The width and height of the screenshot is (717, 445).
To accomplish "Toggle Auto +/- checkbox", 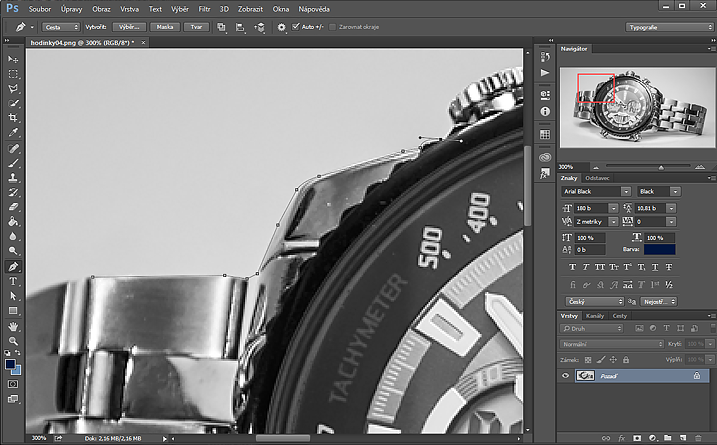I will click(x=295, y=27).
